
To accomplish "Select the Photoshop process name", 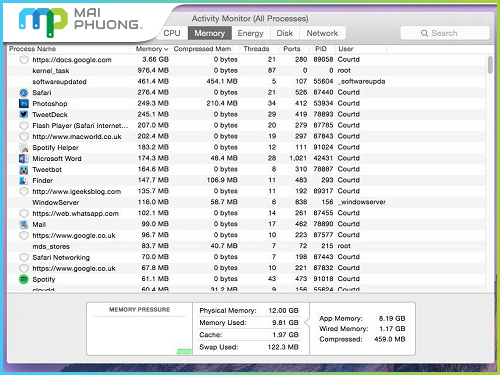I will coord(50,104).
